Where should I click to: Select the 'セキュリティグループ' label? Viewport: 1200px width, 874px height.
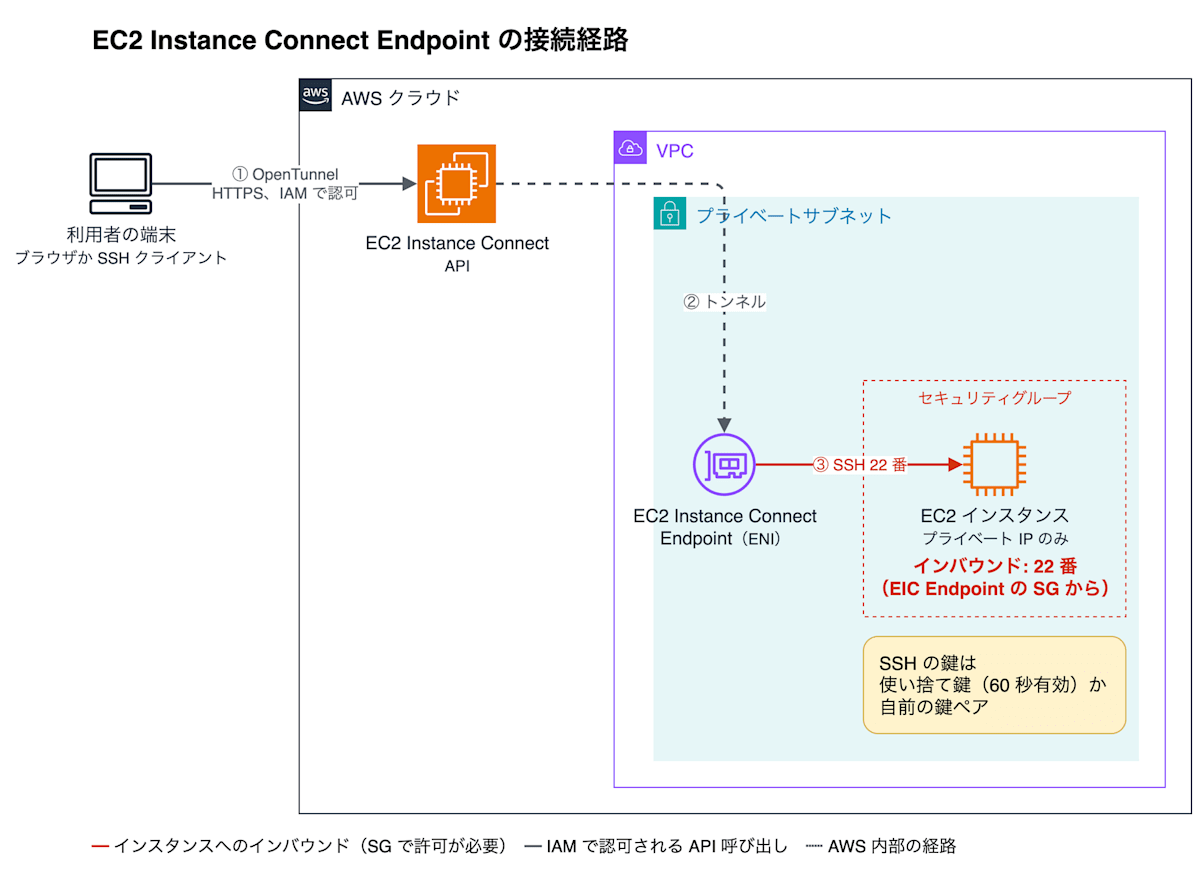coord(995,398)
